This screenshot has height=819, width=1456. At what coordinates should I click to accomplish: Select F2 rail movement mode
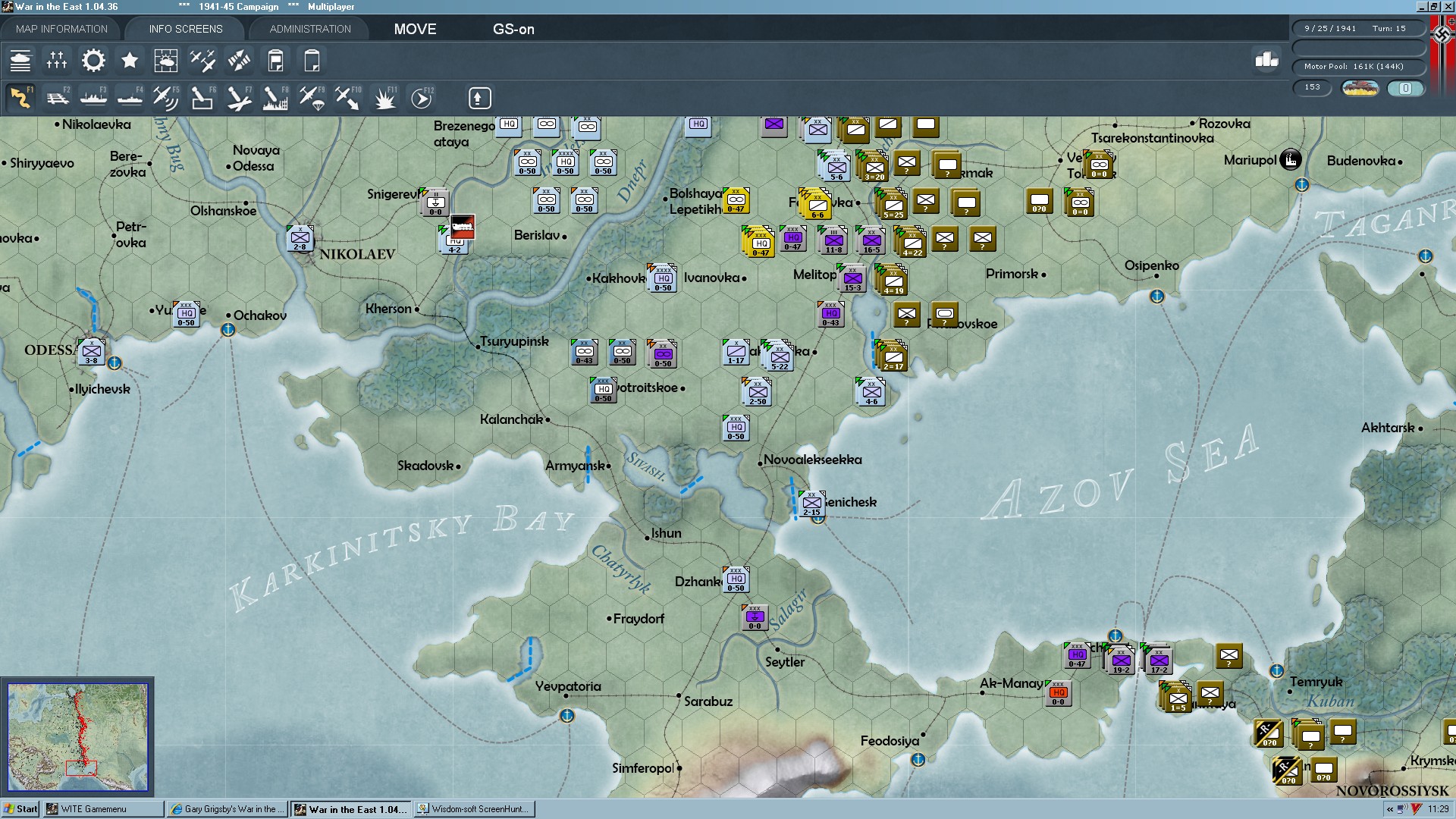[57, 98]
